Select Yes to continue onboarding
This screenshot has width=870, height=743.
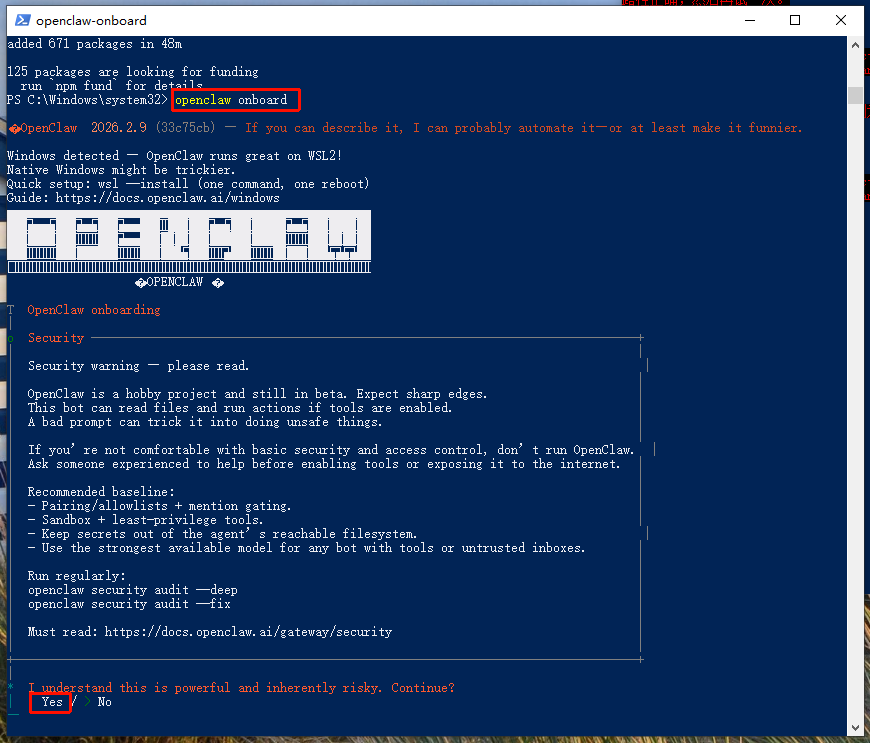[50, 701]
